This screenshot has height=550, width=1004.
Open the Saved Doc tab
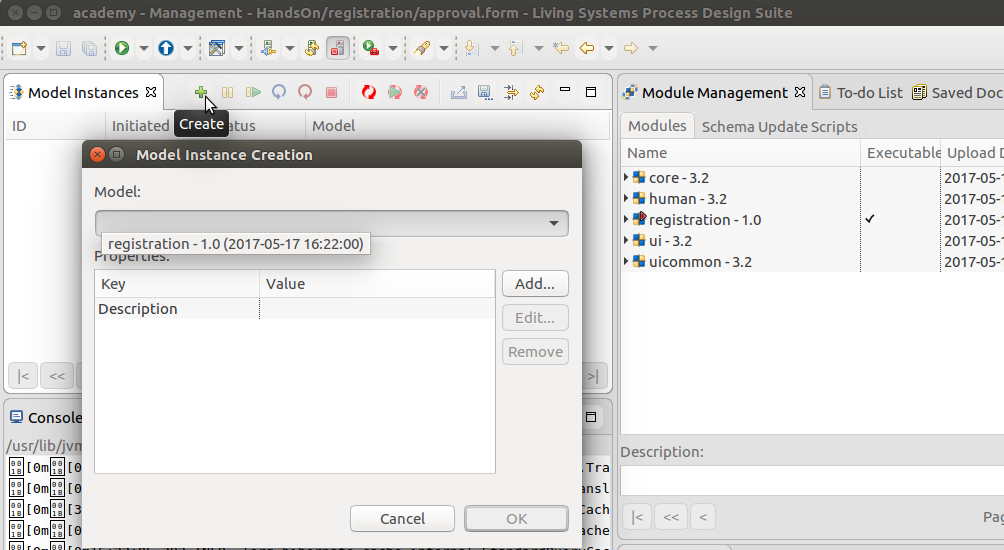tap(958, 93)
